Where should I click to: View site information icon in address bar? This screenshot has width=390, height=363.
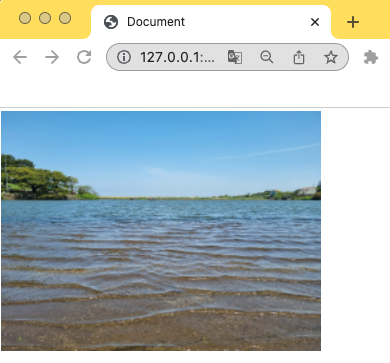tap(124, 57)
